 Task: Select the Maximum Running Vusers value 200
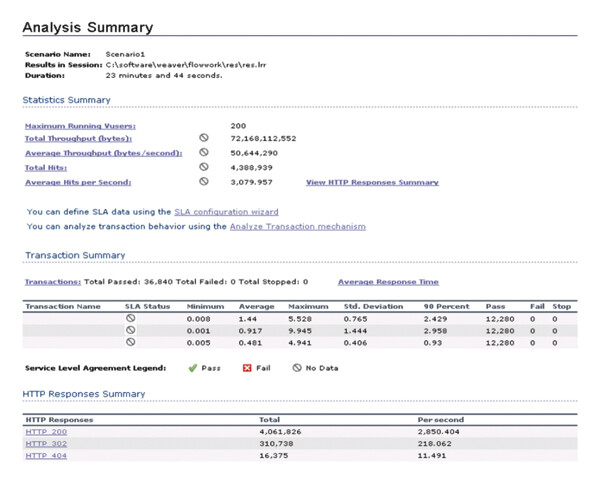(x=238, y=126)
